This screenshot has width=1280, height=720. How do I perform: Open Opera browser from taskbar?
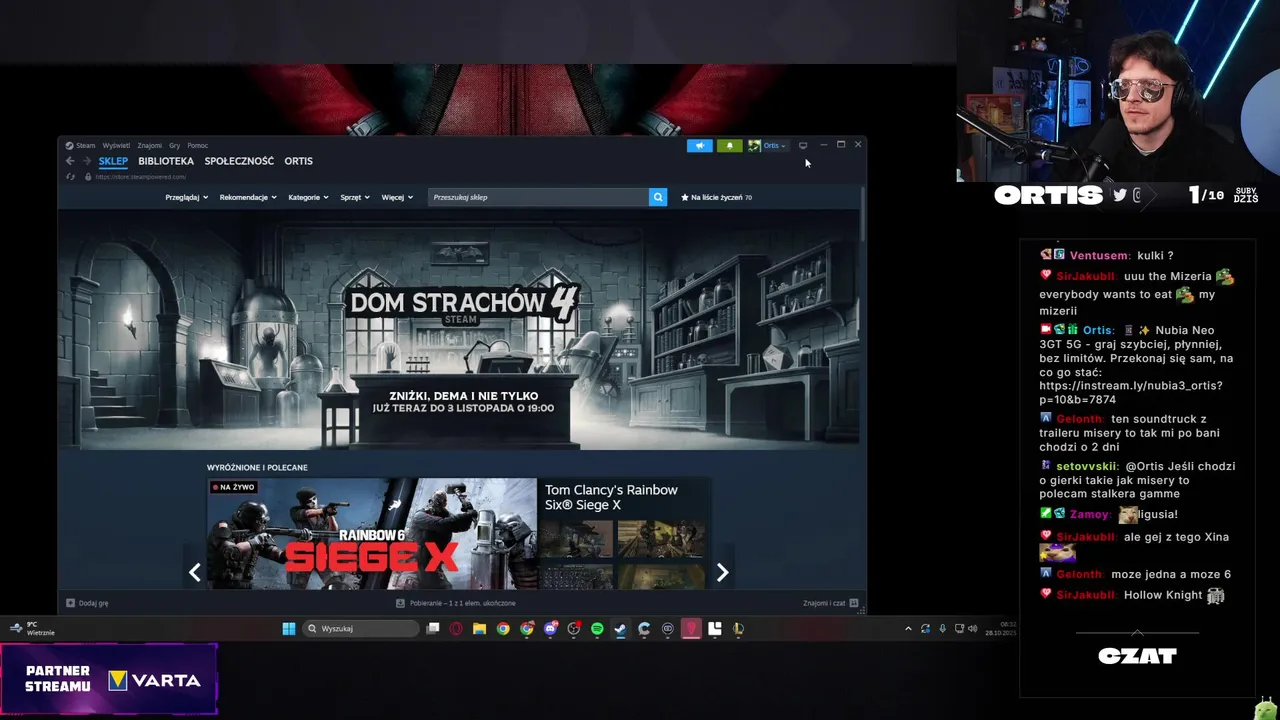pyautogui.click(x=456, y=628)
